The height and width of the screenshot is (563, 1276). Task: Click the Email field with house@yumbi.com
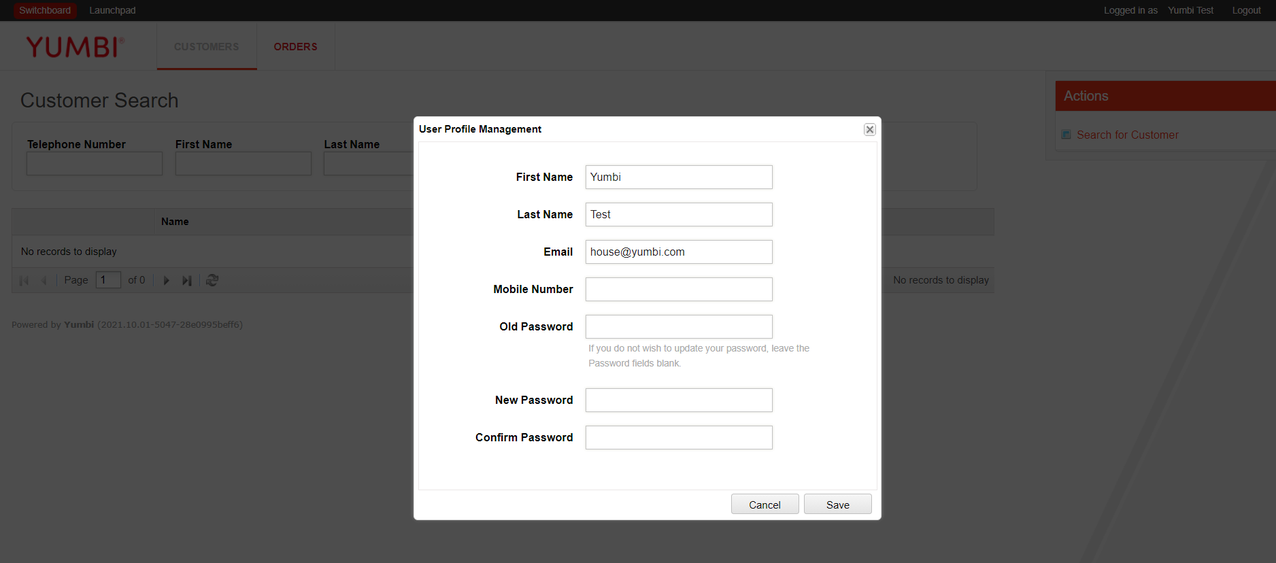[x=679, y=252]
